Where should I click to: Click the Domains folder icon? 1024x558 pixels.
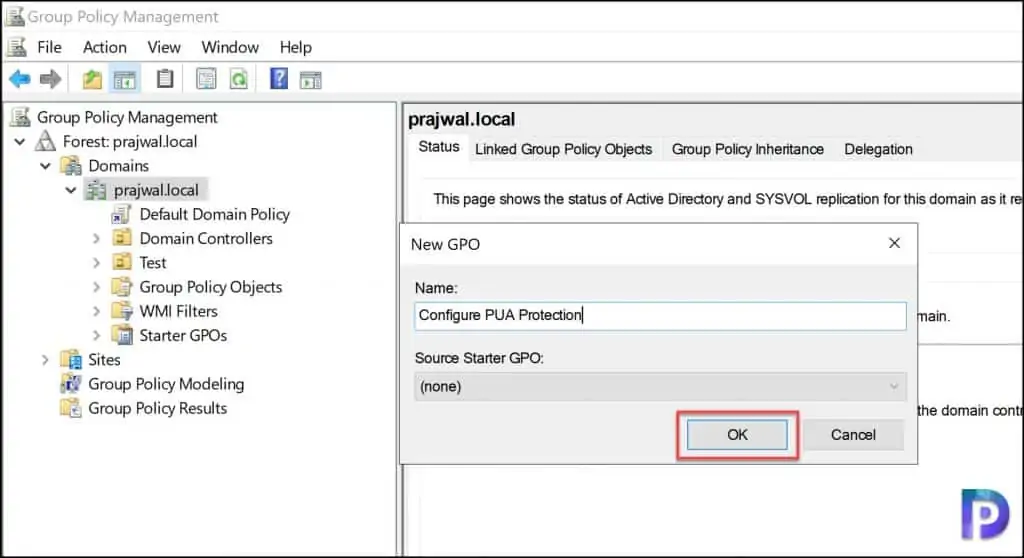pyautogui.click(x=71, y=166)
